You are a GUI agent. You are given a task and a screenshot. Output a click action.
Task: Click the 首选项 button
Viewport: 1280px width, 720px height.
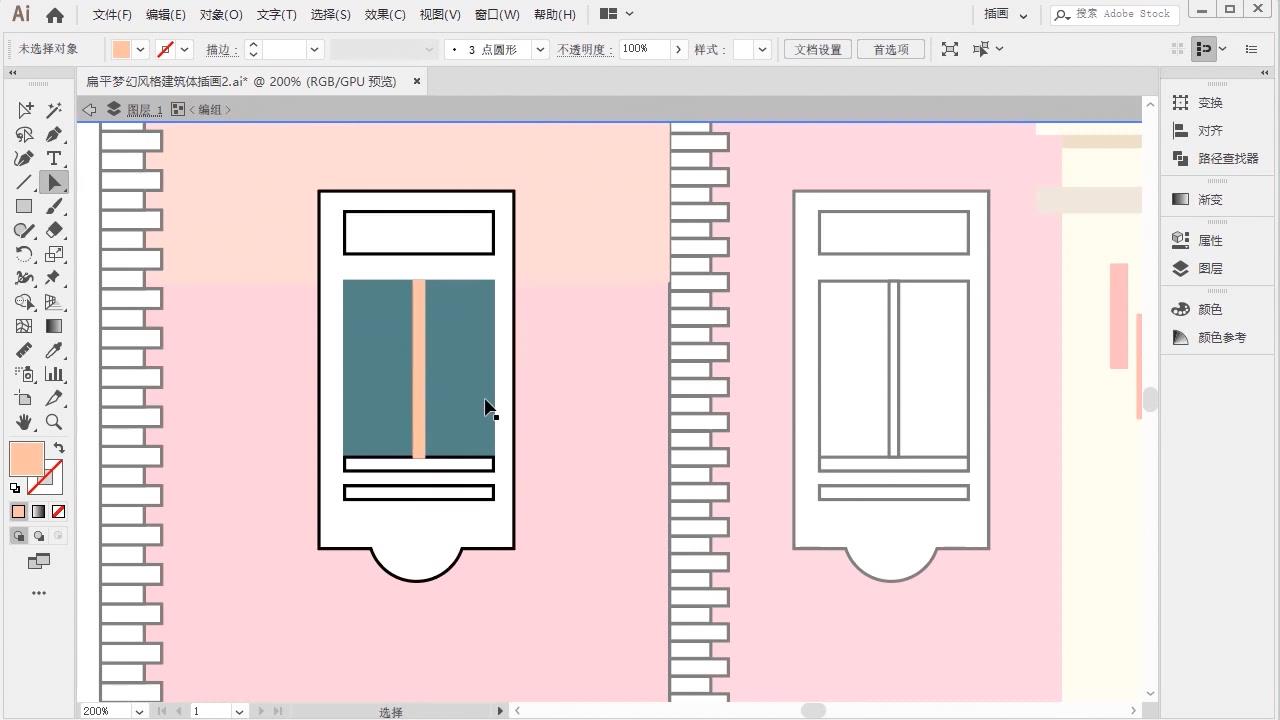tap(891, 49)
